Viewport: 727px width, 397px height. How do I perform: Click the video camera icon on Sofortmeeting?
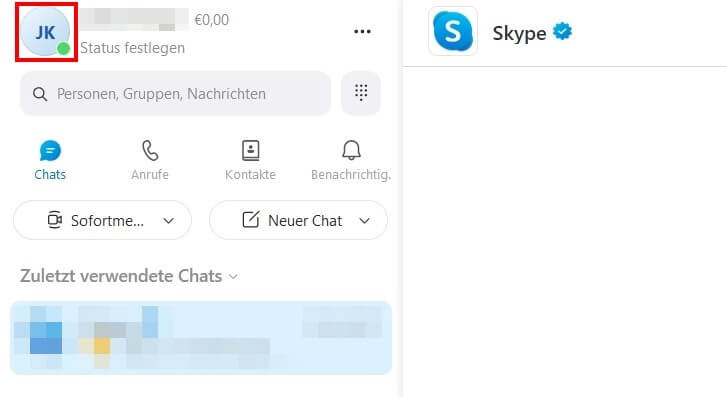click(x=55, y=220)
